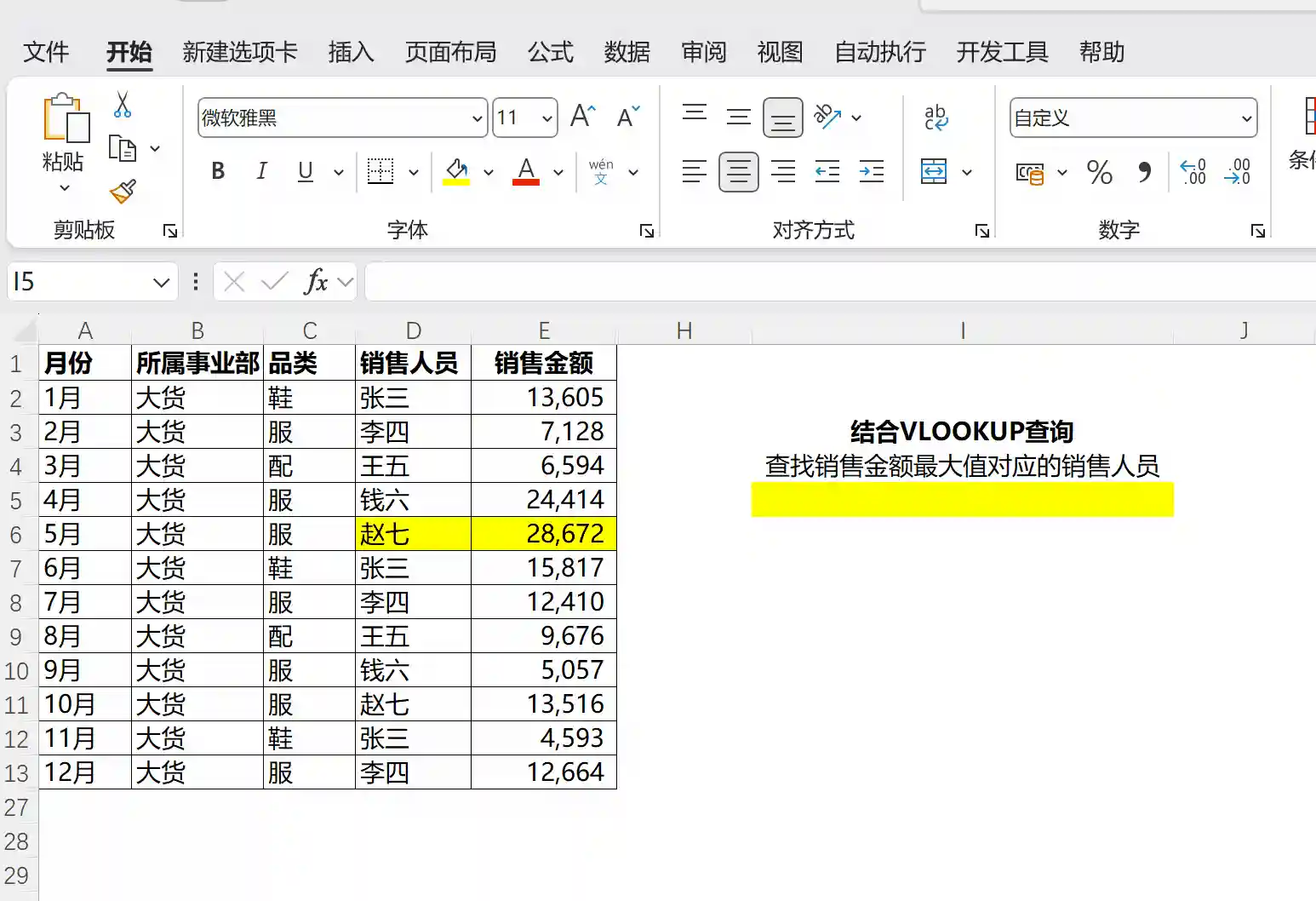
Task: Apply percent style format
Action: click(1099, 173)
